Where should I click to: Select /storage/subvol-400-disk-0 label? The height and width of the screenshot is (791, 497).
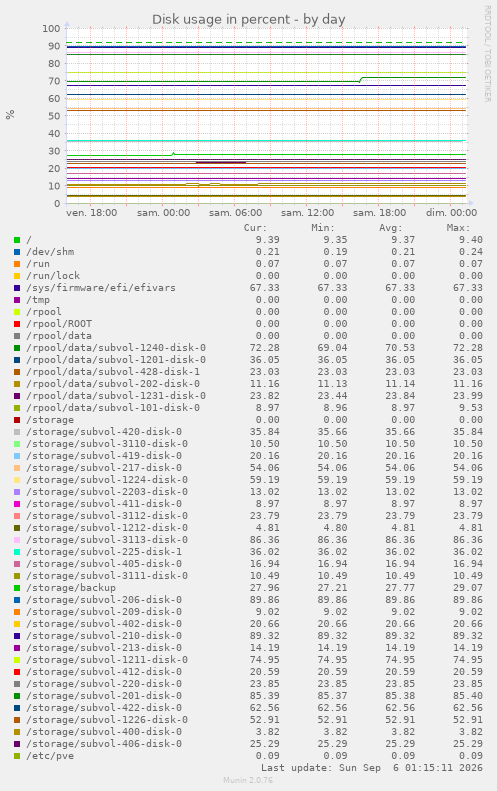click(x=104, y=732)
